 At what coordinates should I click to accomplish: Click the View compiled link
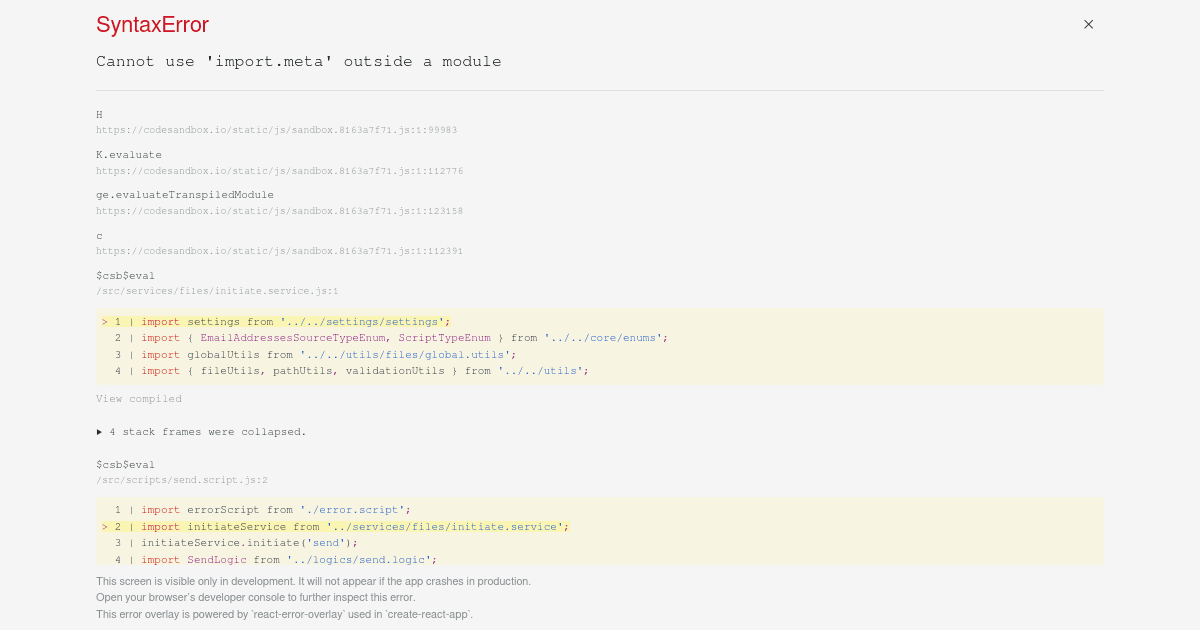pos(138,398)
